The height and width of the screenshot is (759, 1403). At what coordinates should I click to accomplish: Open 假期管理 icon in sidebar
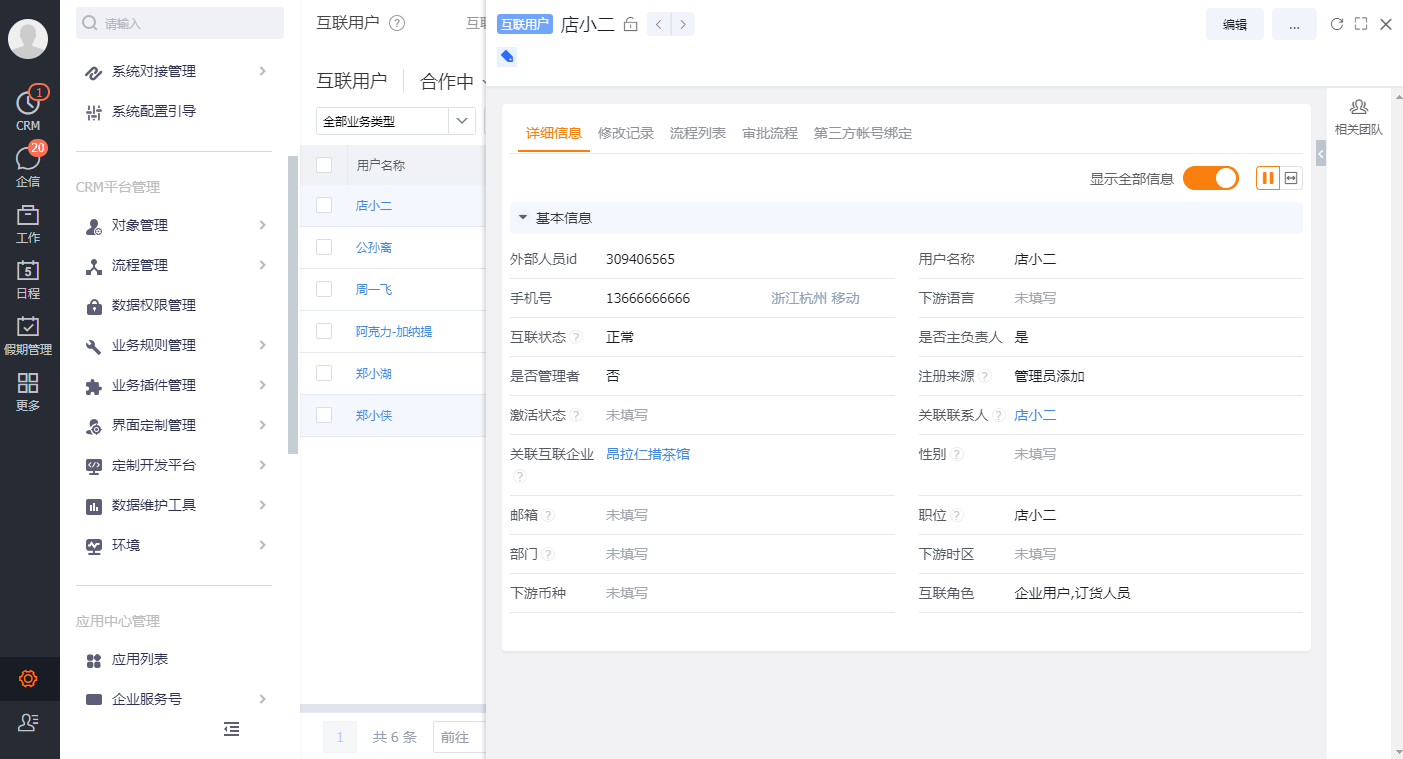[28, 327]
